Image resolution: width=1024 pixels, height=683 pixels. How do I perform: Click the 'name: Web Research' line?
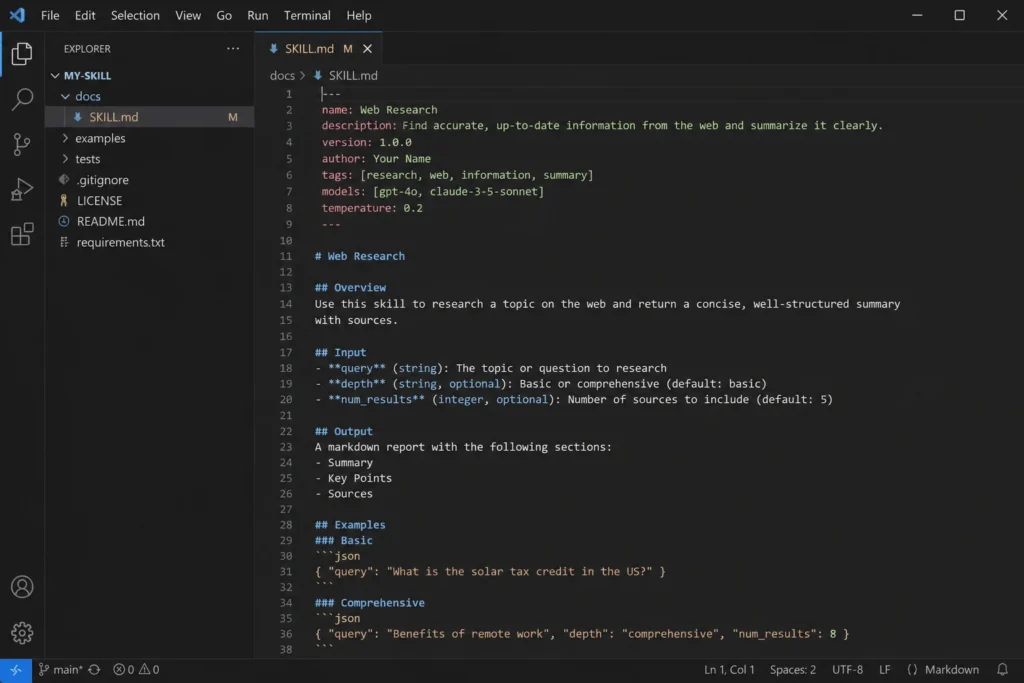pyautogui.click(x=379, y=110)
